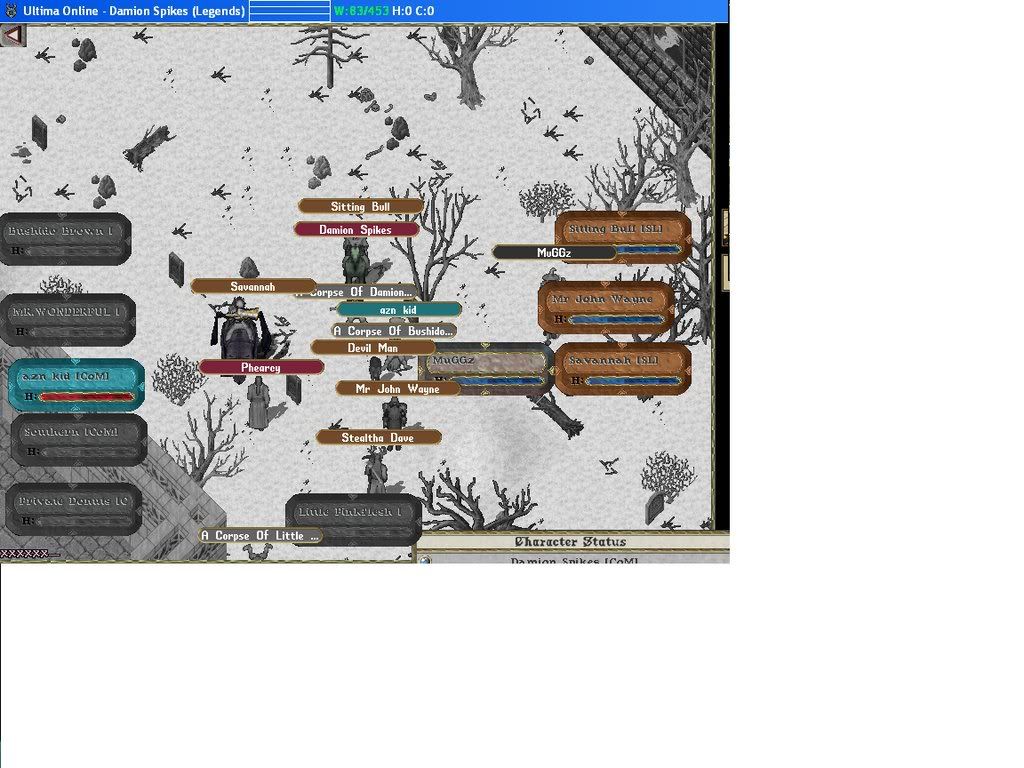The image size is (1024, 768).
Task: Click azn kid's red health bar
Action: 86,396
